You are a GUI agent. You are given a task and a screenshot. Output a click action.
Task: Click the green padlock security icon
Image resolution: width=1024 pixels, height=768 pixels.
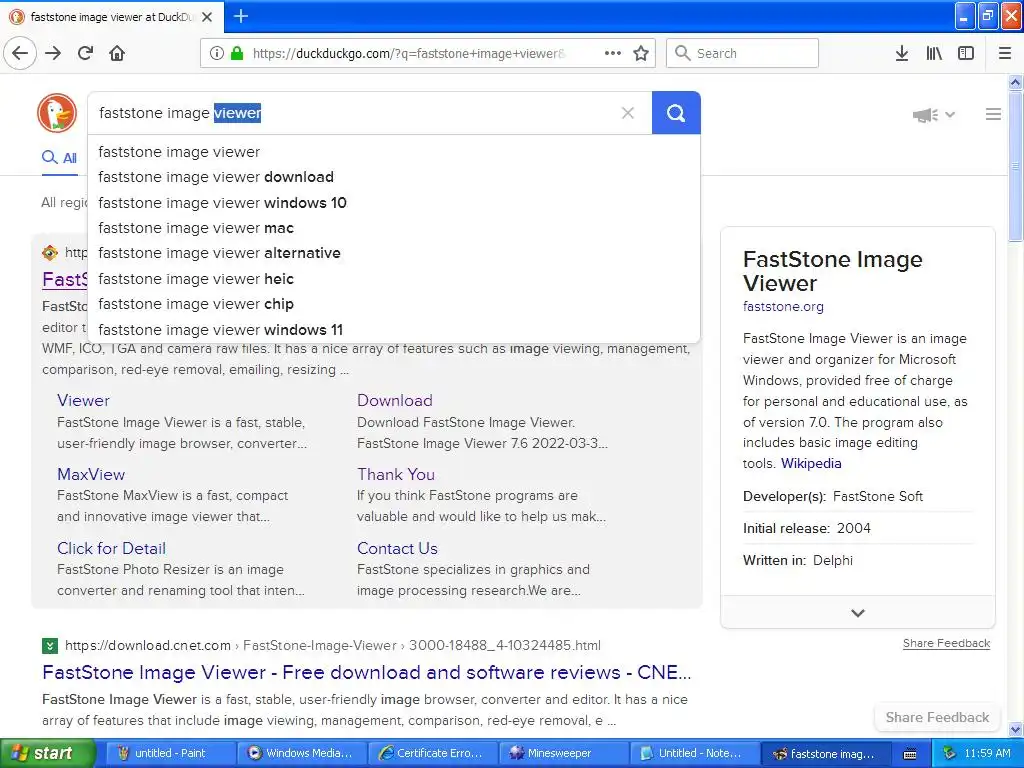point(236,53)
